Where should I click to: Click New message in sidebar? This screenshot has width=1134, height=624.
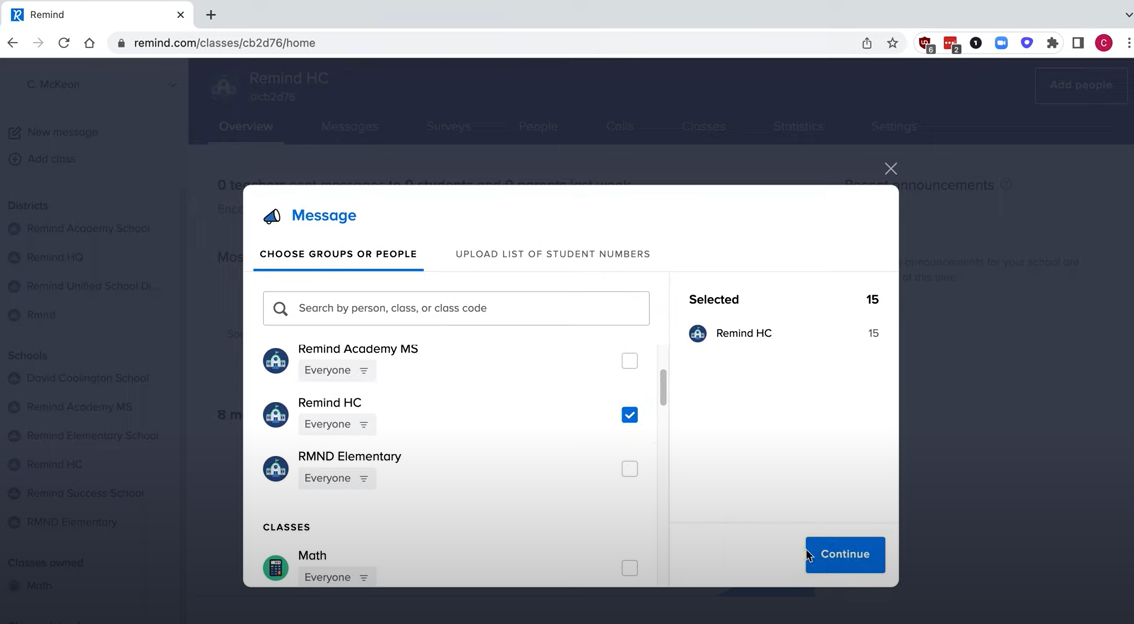click(53, 132)
